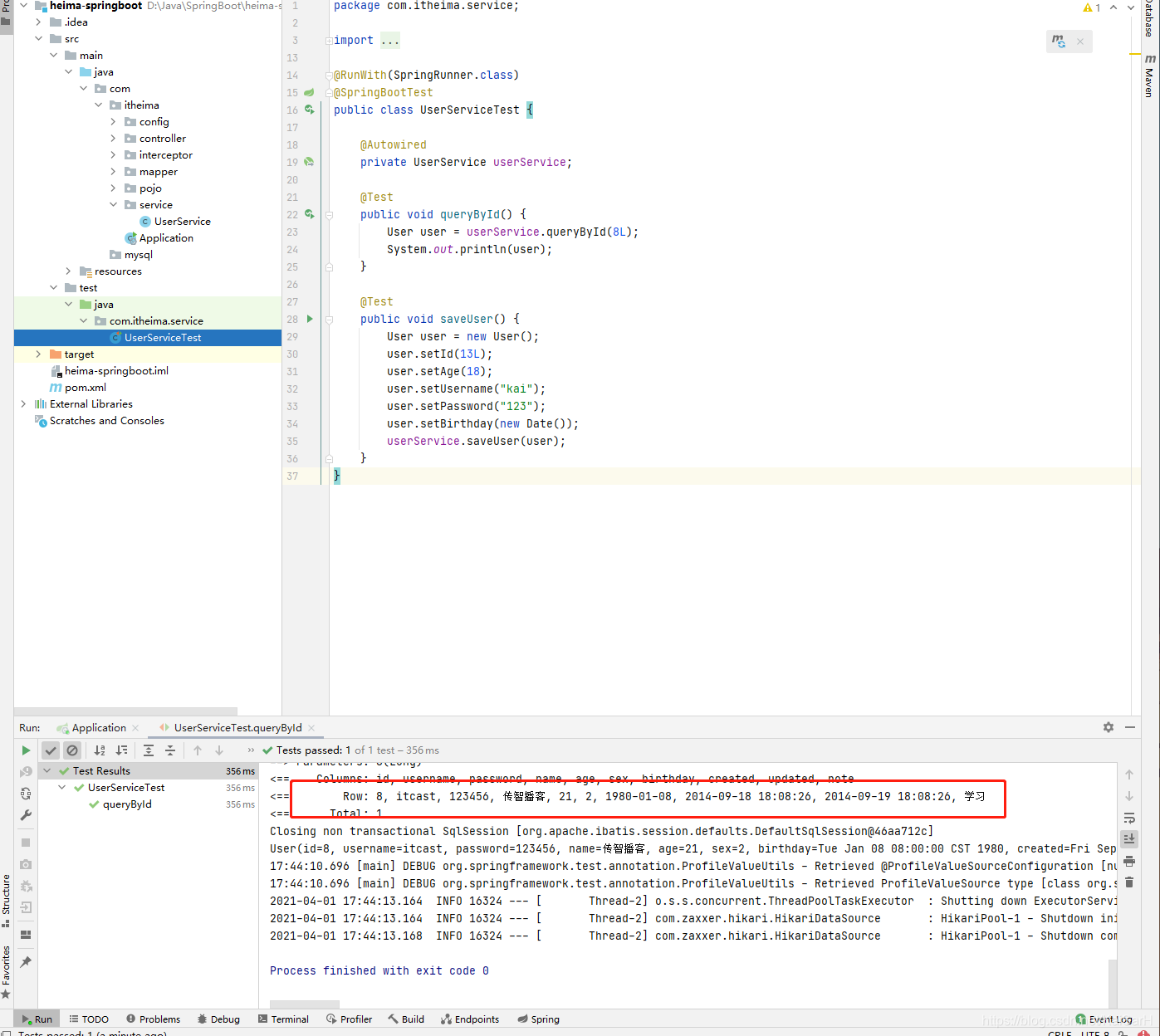Go to next failed test arrow
Screen dimensions: 1160x1036
[219, 750]
